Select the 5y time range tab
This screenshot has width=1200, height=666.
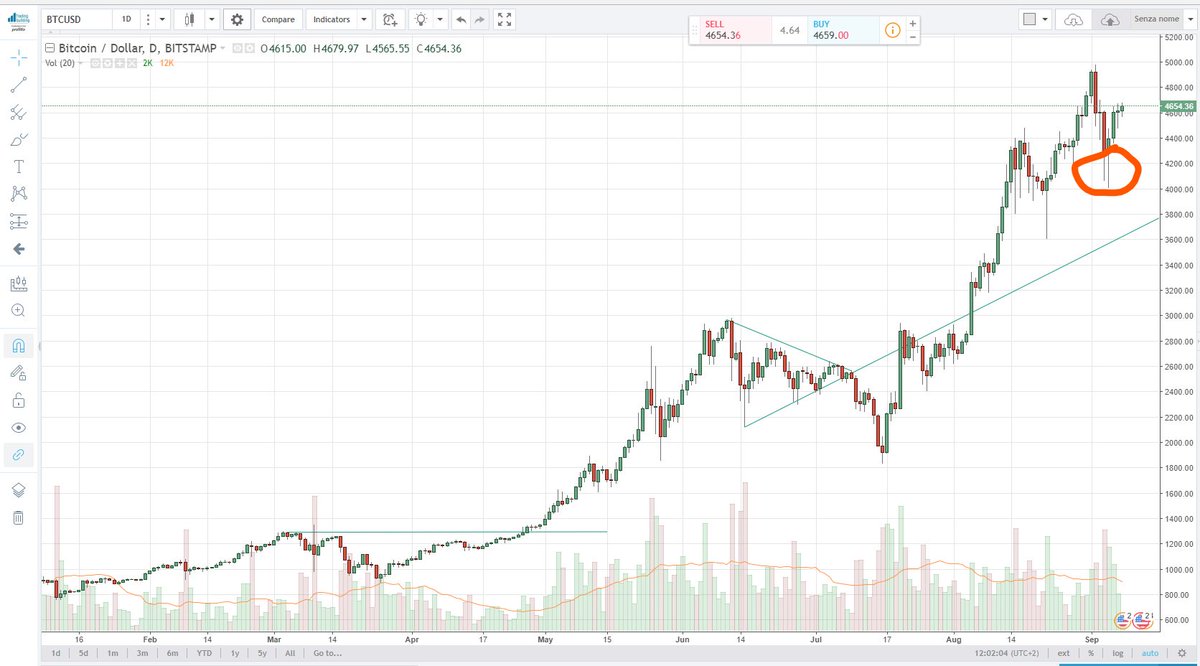pos(261,653)
